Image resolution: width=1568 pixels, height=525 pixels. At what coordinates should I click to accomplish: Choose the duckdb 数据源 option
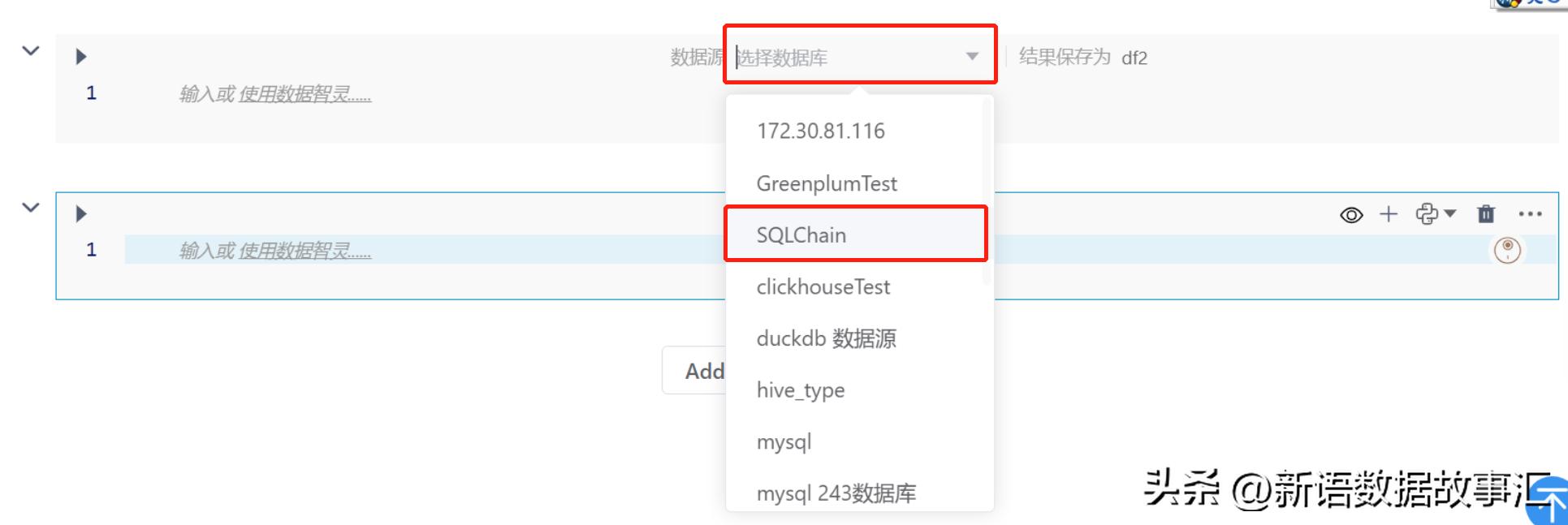pyautogui.click(x=826, y=338)
